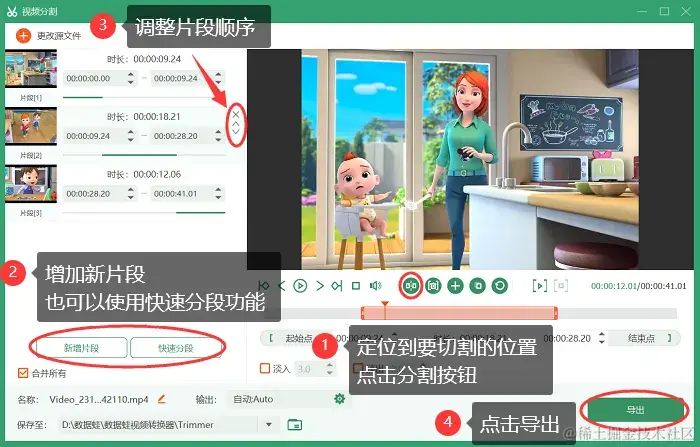The image size is (700, 447).
Task: Move segment 2 up with the chevron
Action: tap(236, 124)
